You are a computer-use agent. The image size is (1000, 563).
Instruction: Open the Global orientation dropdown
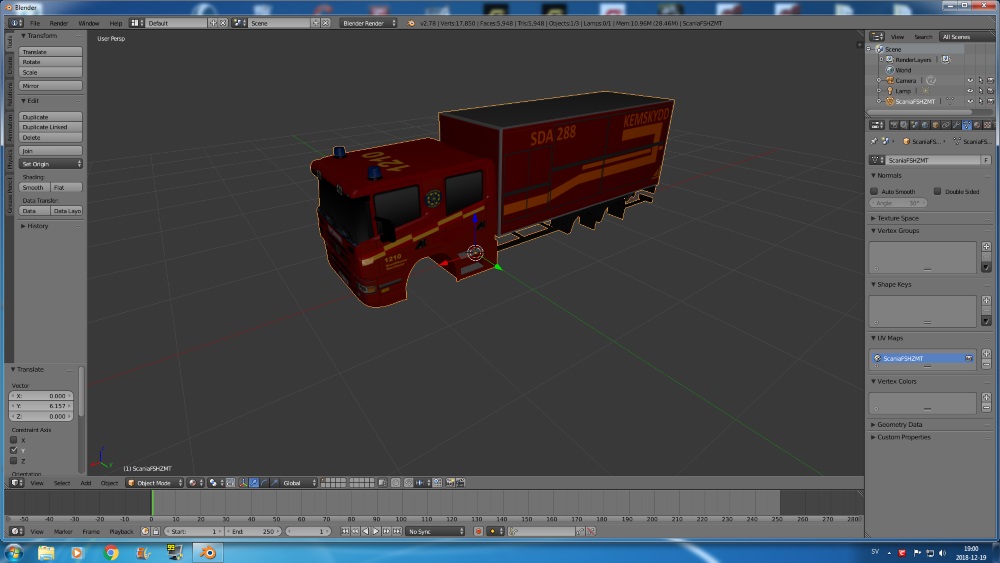297,483
